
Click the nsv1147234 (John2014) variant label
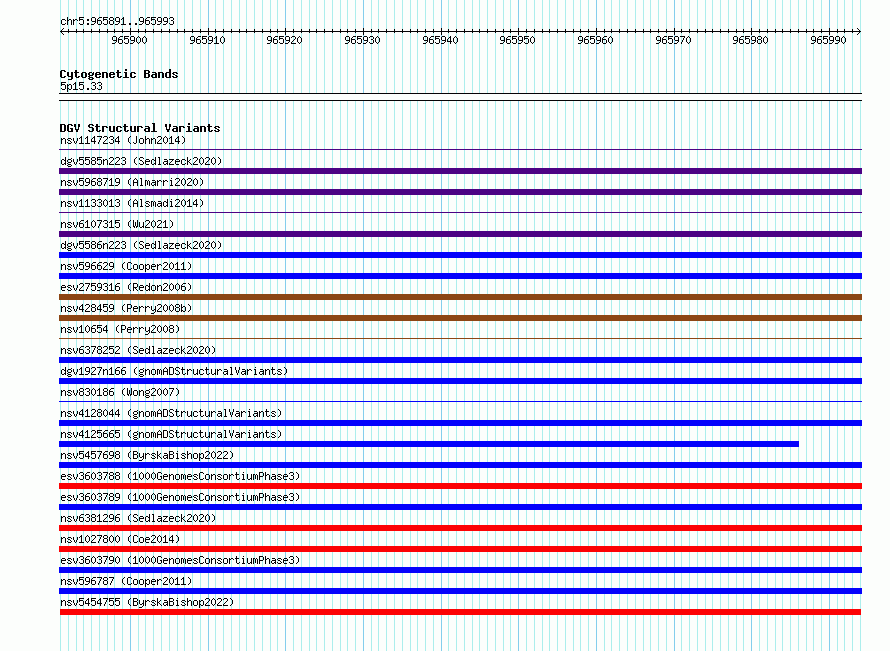tap(123, 140)
